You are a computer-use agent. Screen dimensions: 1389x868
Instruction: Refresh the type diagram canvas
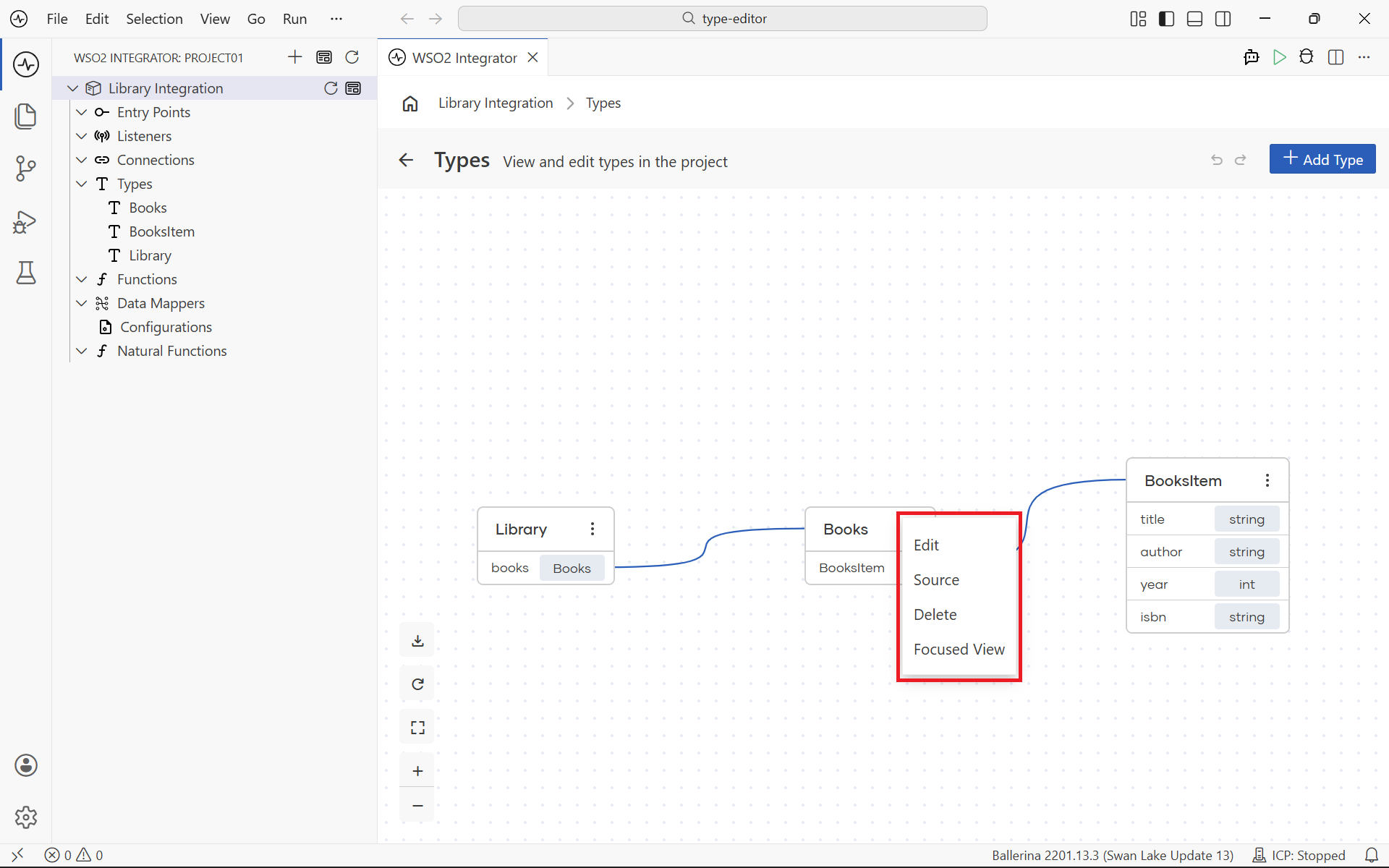(x=417, y=684)
